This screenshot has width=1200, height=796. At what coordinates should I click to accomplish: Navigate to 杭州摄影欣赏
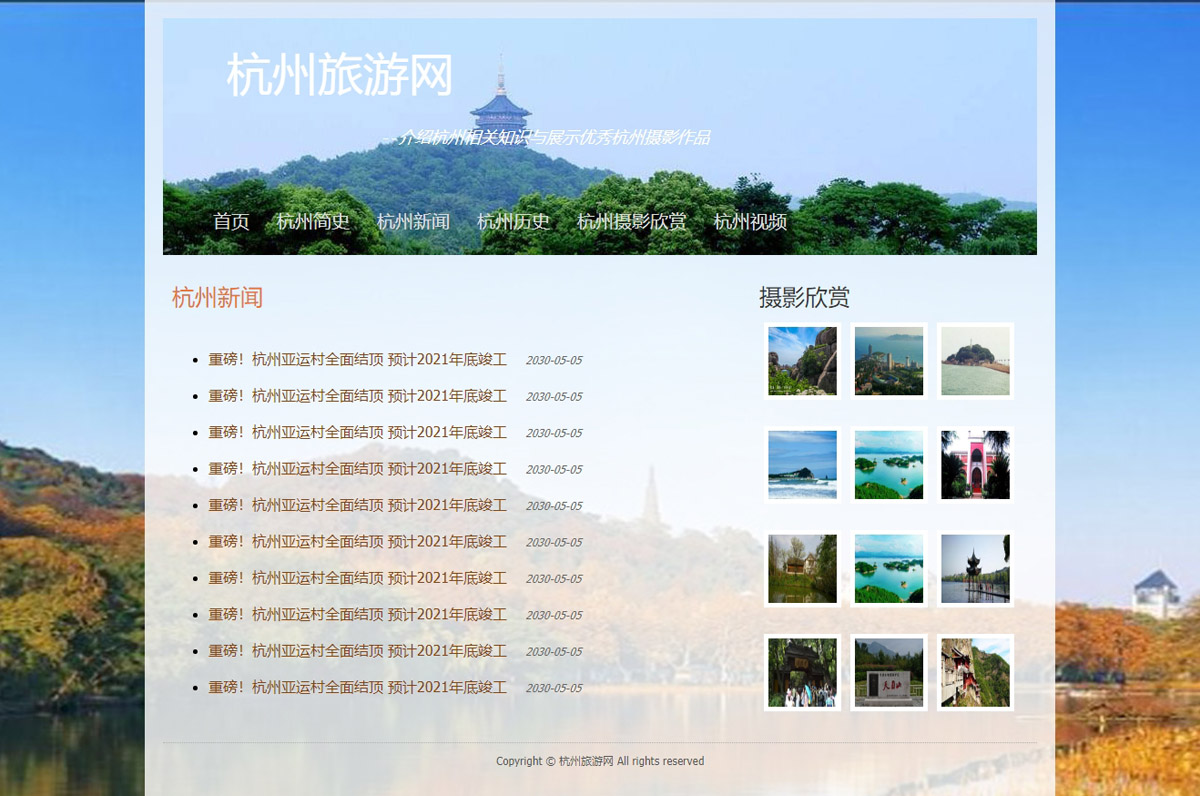(x=632, y=221)
